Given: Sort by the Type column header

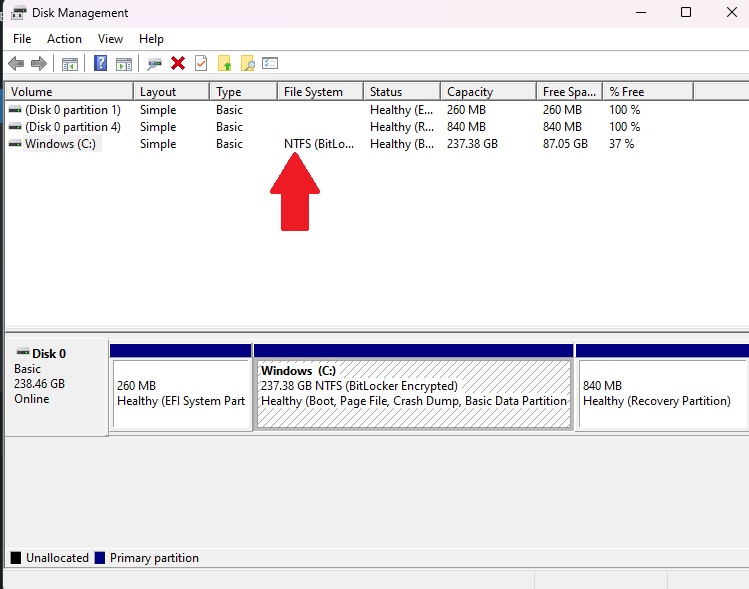Looking at the screenshot, I should click(244, 91).
